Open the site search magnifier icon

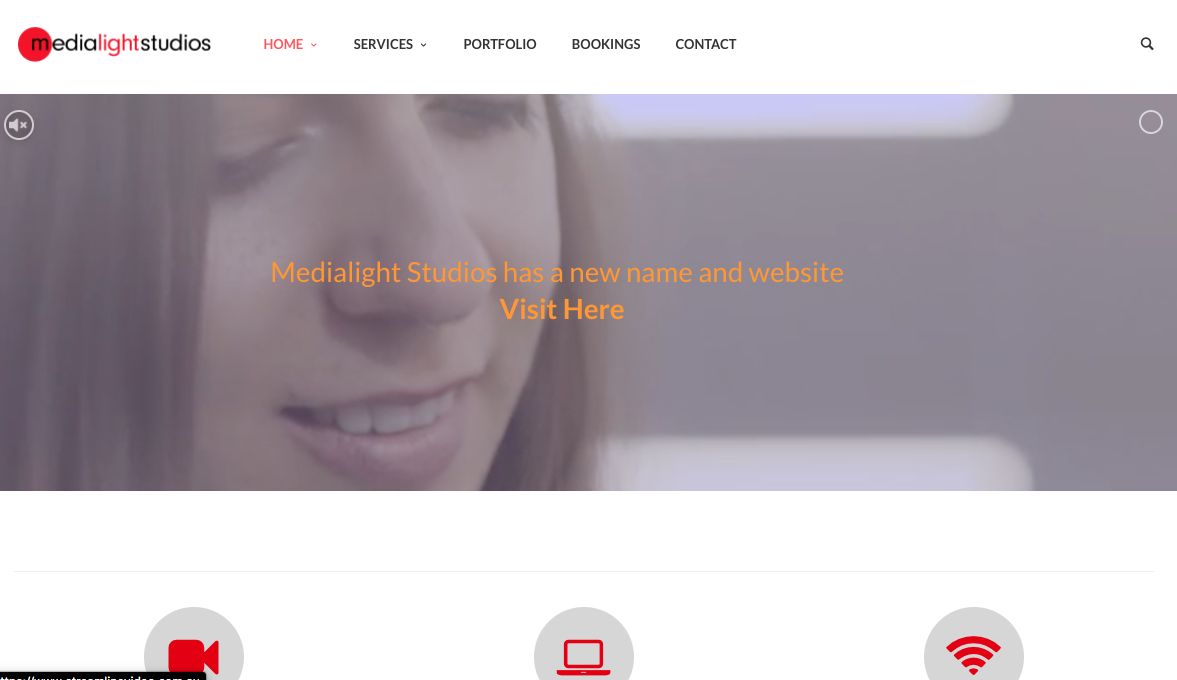1146,44
